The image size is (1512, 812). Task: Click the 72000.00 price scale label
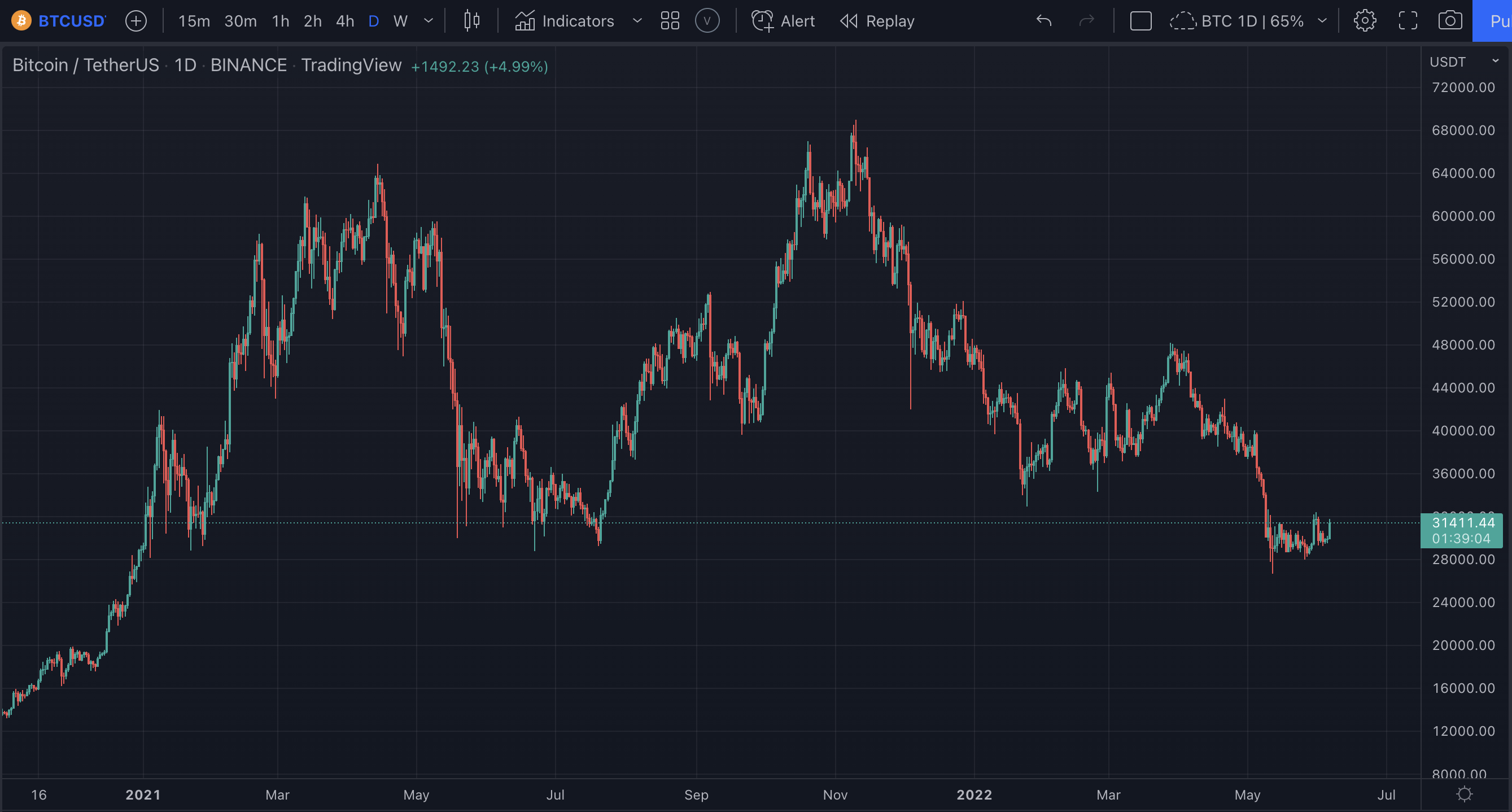tap(1463, 88)
